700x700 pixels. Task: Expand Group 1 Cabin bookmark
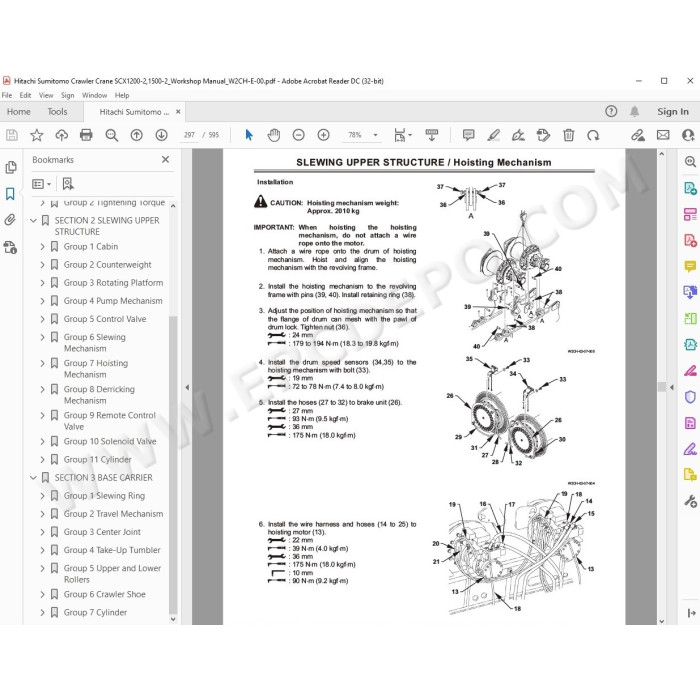42,246
